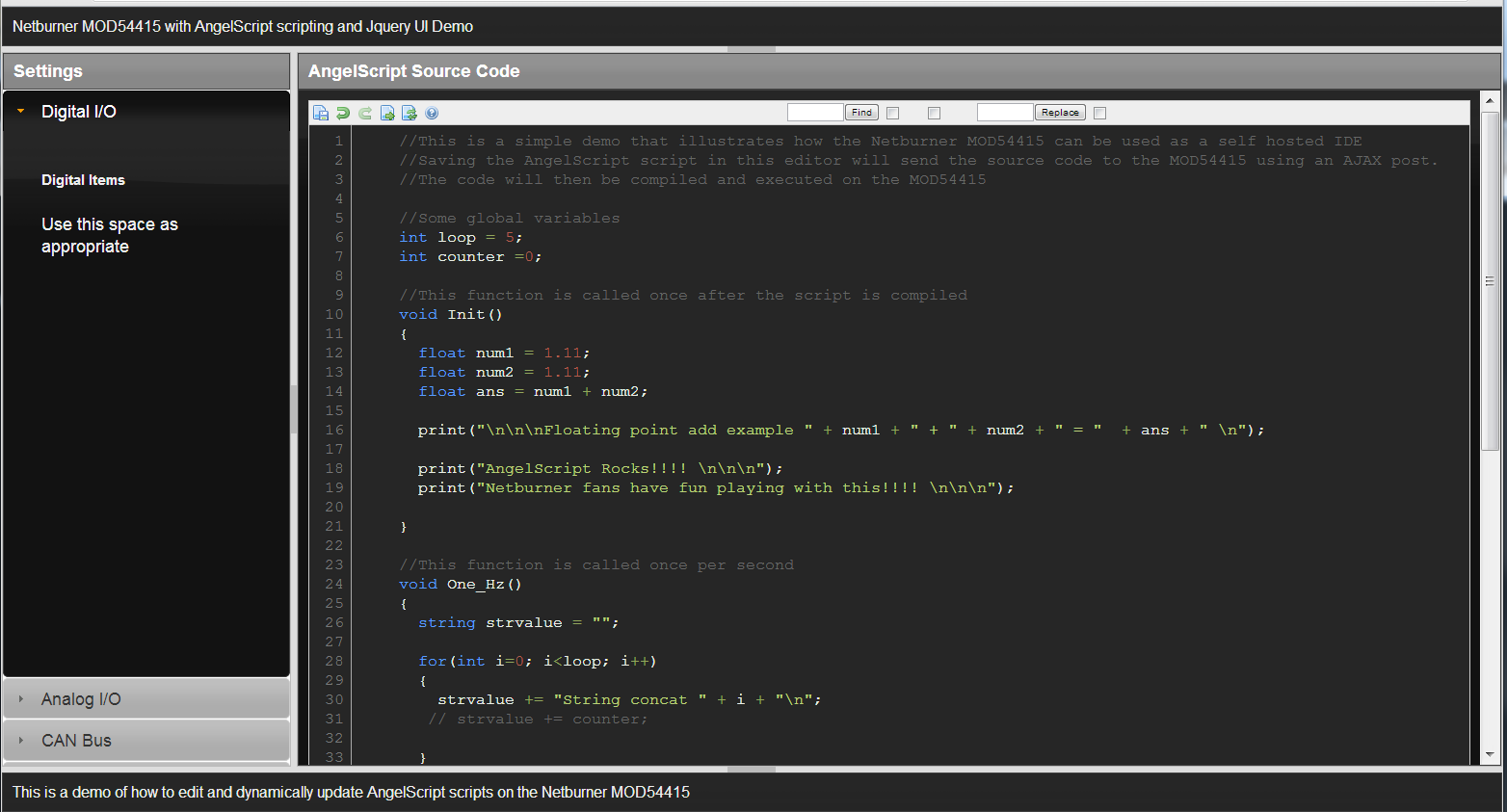This screenshot has width=1507, height=812.
Task: Click the Settings panel scrollbar thumb
Action: click(x=296, y=405)
